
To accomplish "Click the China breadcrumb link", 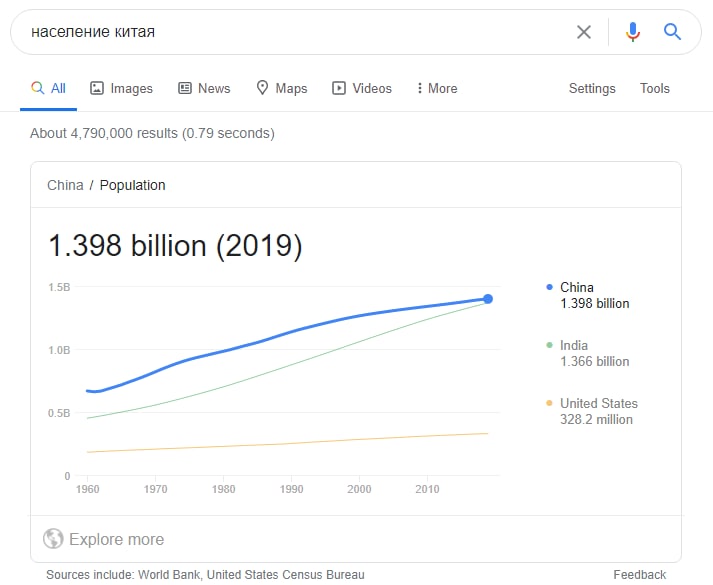I will click(x=65, y=185).
